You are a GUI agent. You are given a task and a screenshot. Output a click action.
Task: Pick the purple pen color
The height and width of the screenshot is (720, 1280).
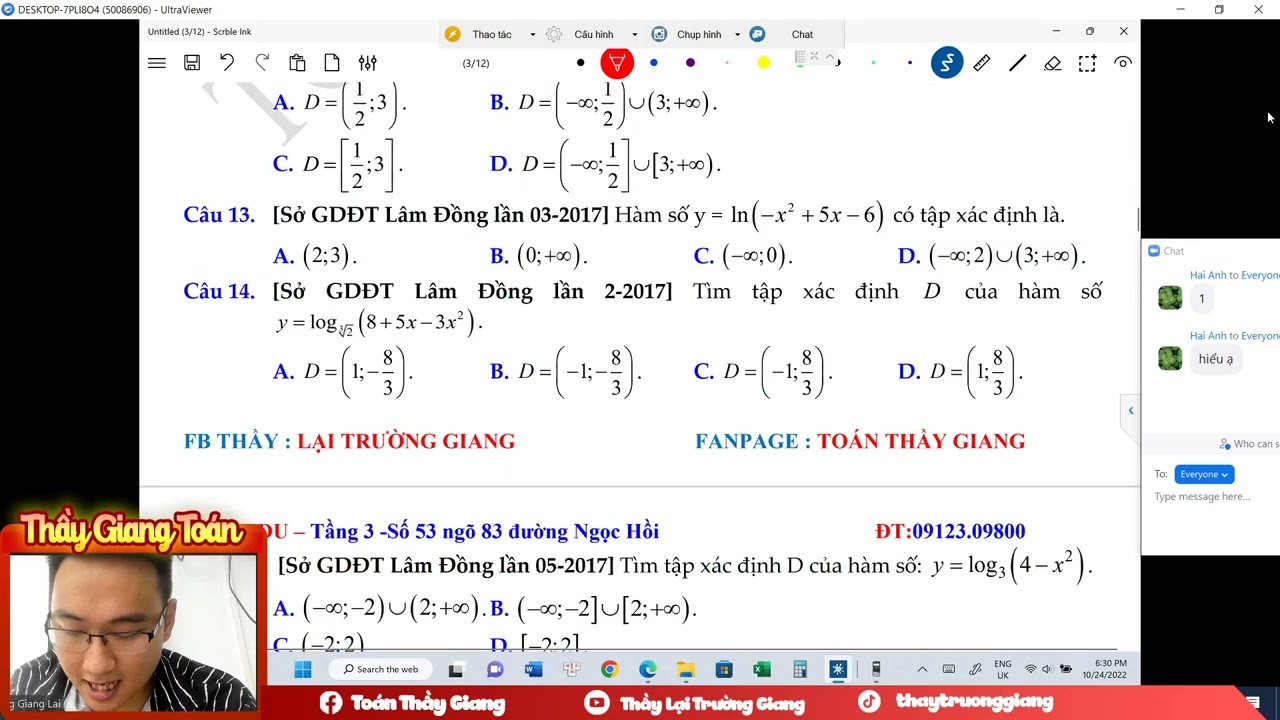(690, 63)
